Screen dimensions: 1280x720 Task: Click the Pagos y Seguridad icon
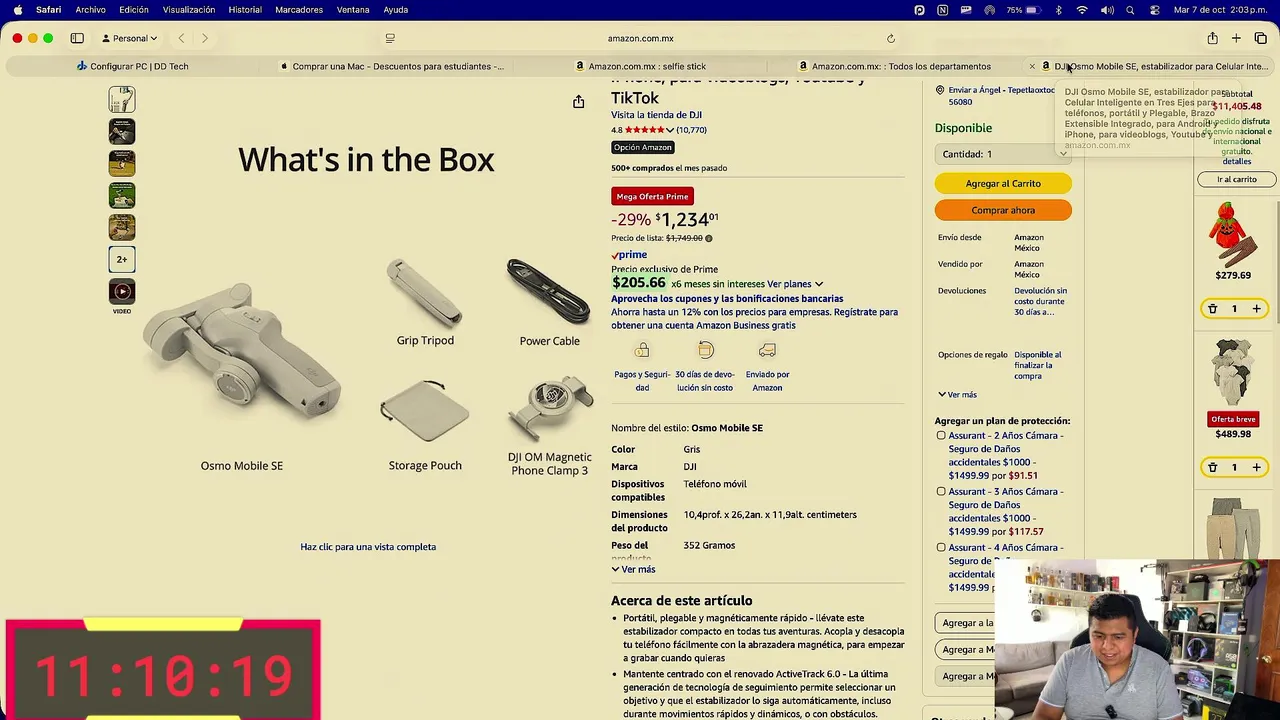click(x=642, y=350)
